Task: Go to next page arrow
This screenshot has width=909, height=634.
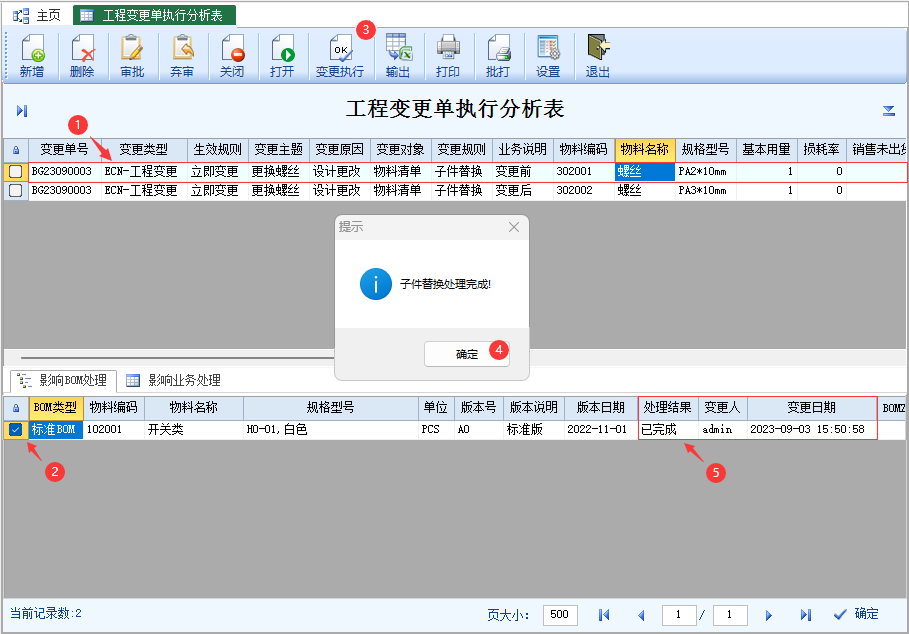Action: coord(768,615)
